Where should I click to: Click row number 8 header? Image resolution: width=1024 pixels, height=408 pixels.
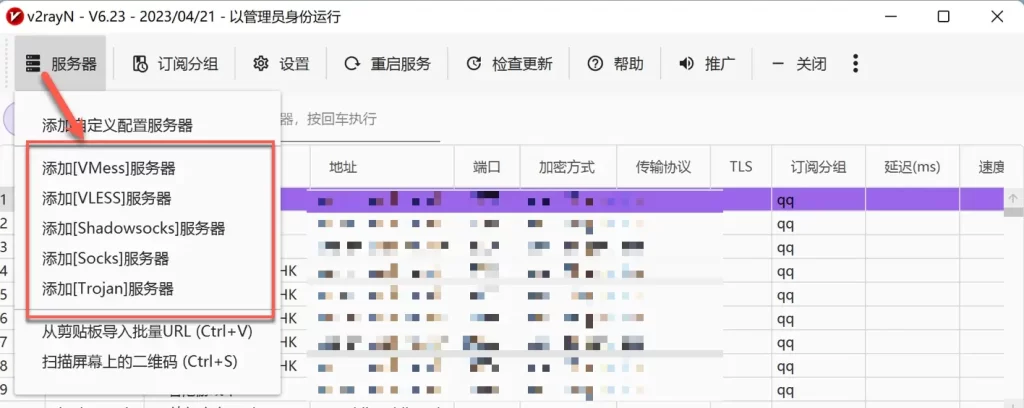pyautogui.click(x=7, y=365)
